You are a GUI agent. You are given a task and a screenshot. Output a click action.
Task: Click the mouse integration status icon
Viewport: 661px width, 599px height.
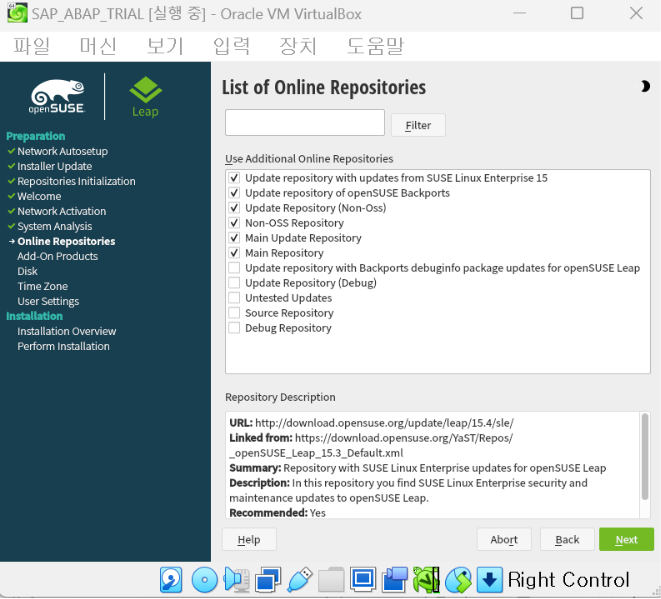(x=458, y=580)
